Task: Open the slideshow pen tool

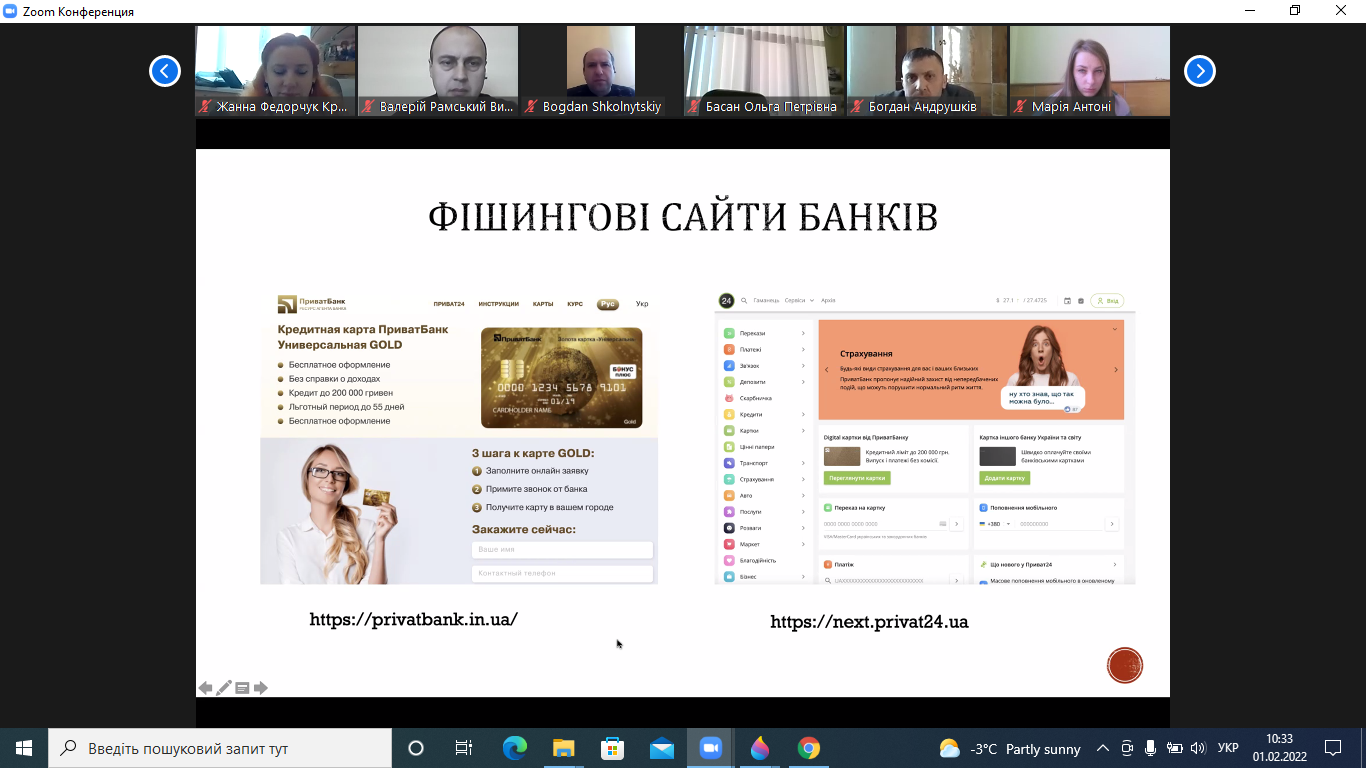Action: pos(224,688)
